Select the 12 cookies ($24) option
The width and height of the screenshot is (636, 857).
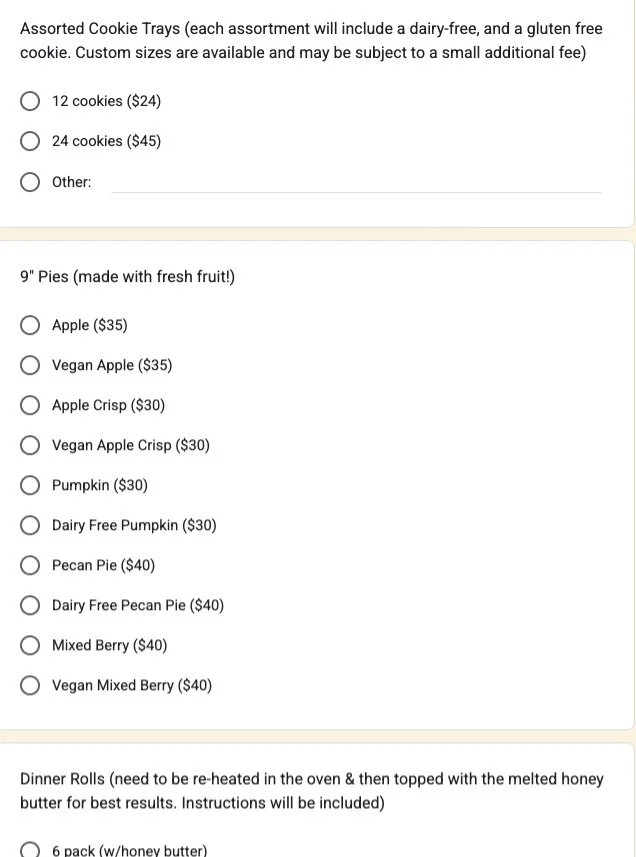(x=31, y=101)
